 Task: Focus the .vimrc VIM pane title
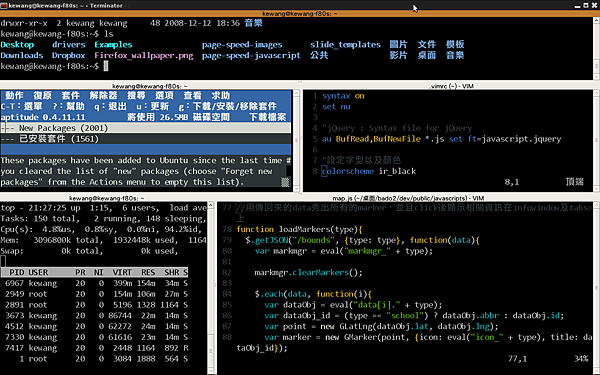tap(452, 86)
